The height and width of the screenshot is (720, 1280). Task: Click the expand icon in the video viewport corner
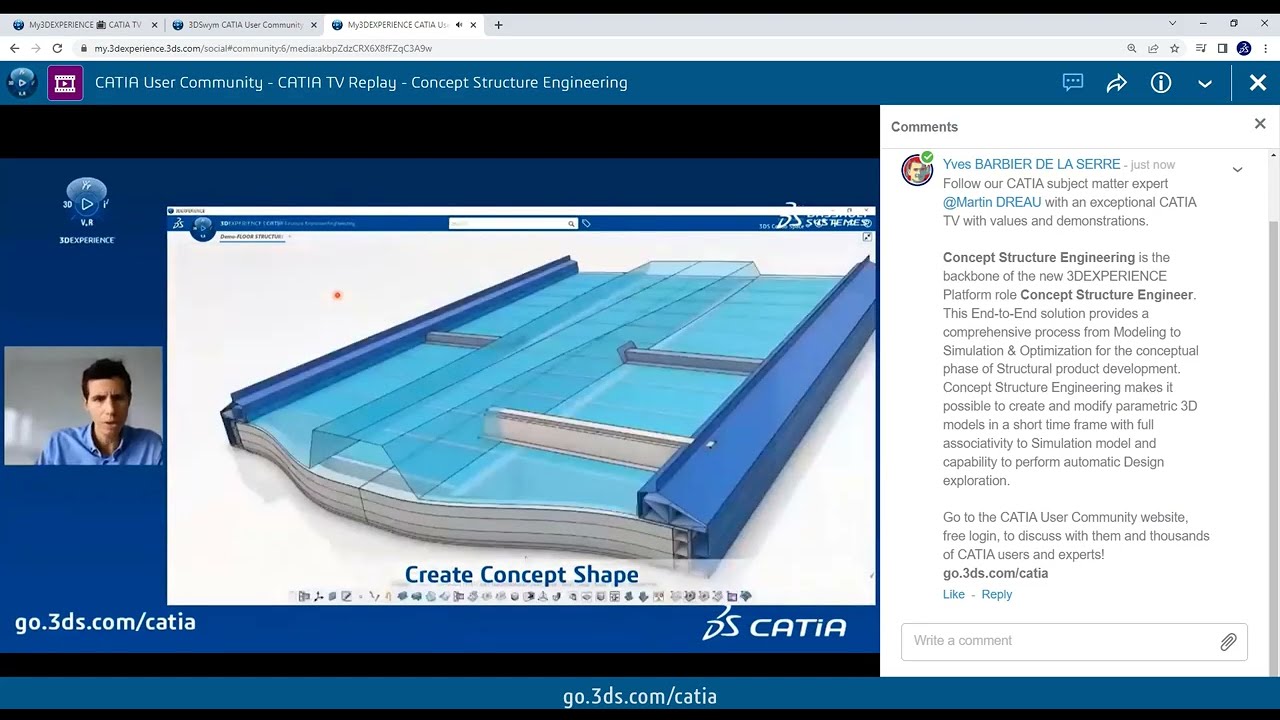(x=867, y=237)
